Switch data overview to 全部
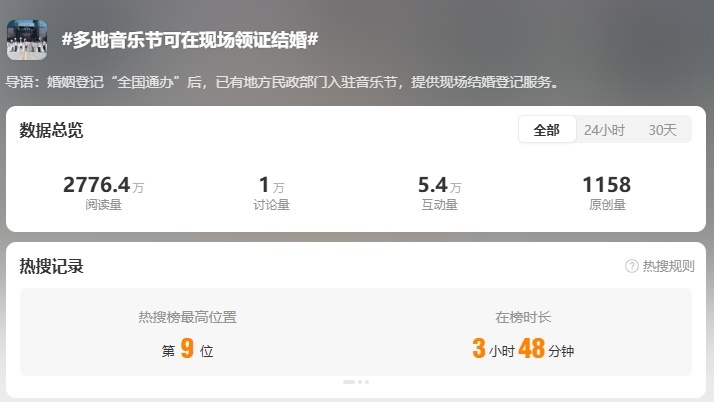 pyautogui.click(x=547, y=130)
